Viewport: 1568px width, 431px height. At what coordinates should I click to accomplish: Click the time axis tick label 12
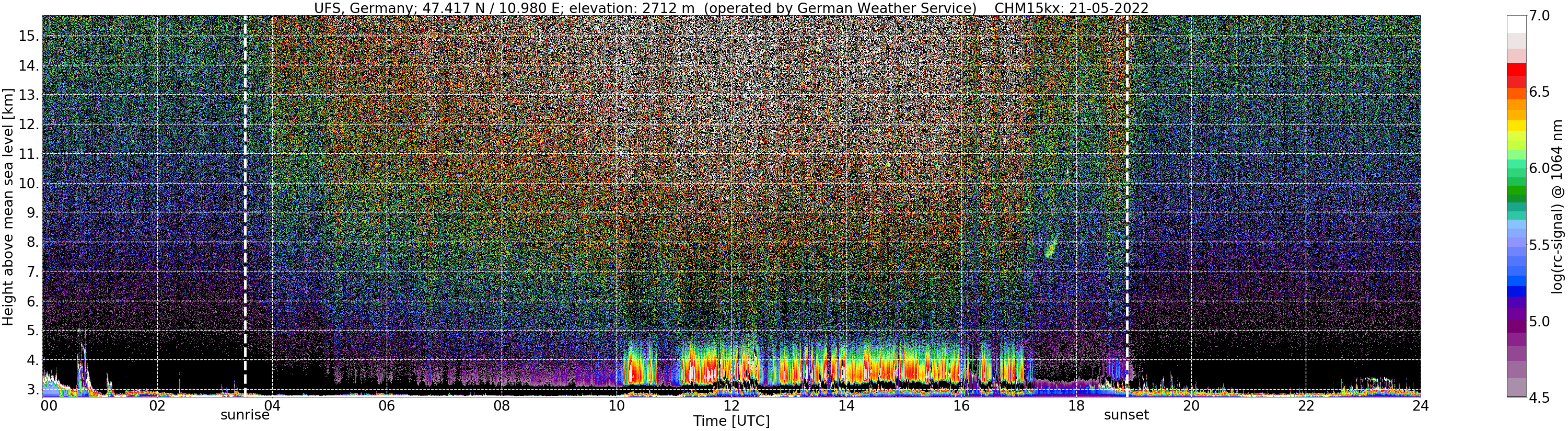[x=731, y=406]
